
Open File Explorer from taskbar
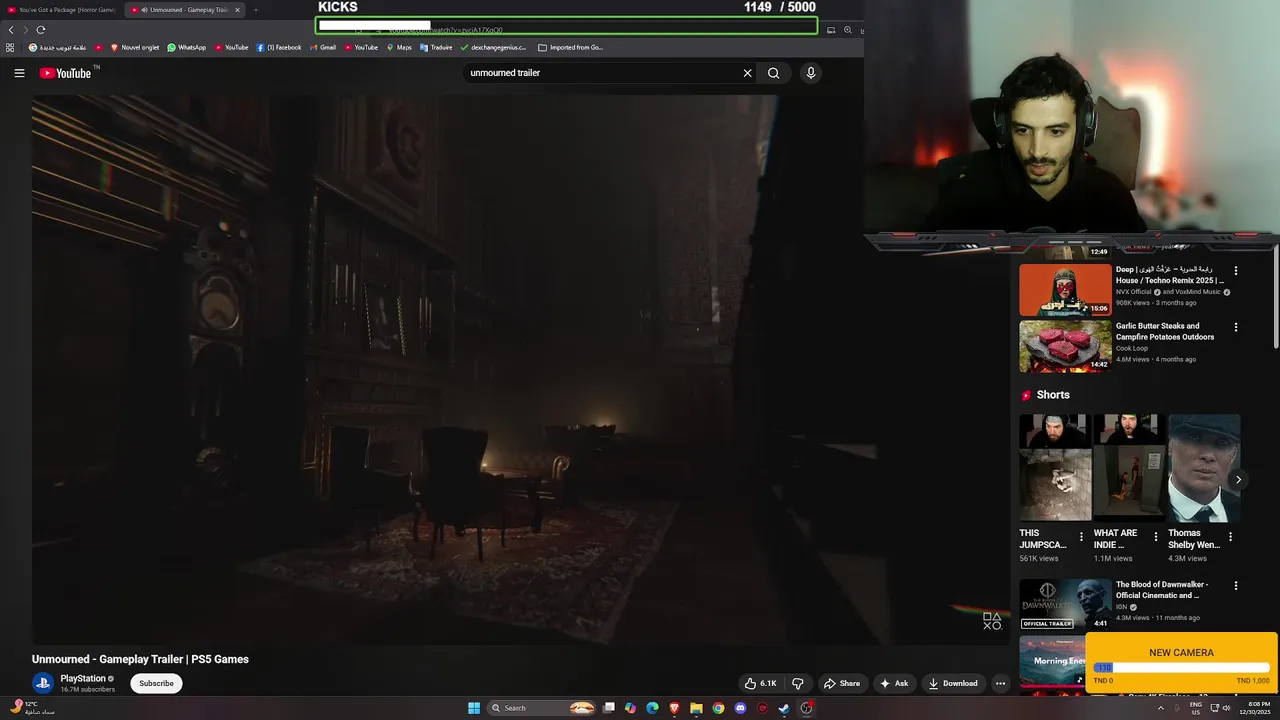pos(696,708)
